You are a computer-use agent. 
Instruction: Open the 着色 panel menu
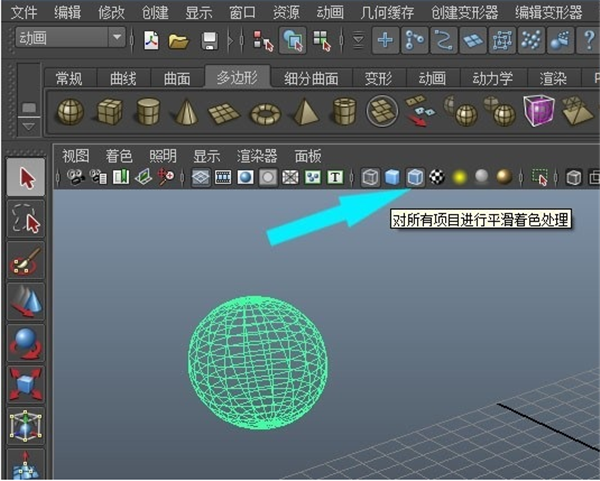119,155
